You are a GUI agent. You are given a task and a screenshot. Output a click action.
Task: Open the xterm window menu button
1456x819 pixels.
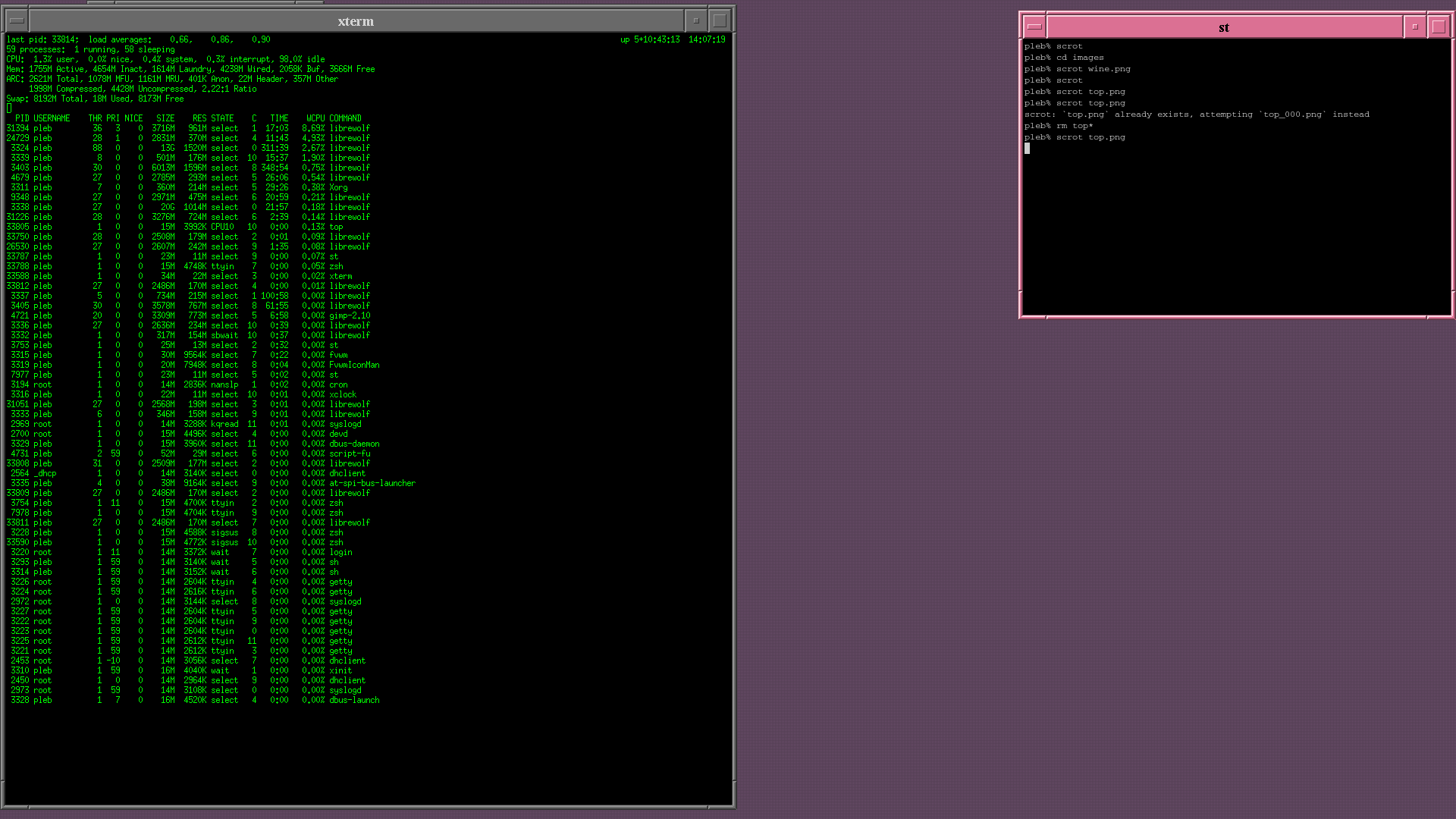point(16,20)
